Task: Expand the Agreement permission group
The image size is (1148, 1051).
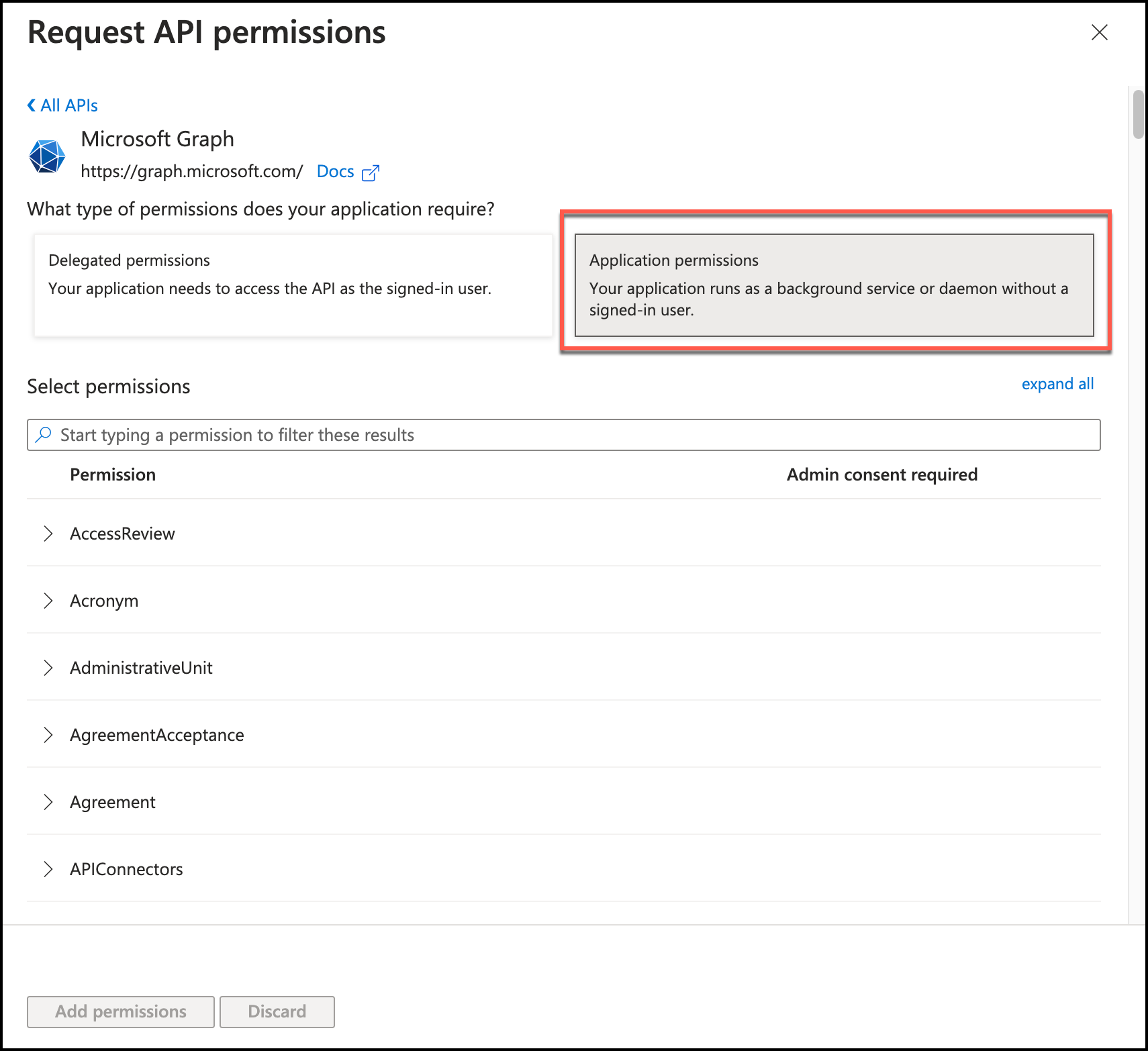Action: click(x=48, y=802)
